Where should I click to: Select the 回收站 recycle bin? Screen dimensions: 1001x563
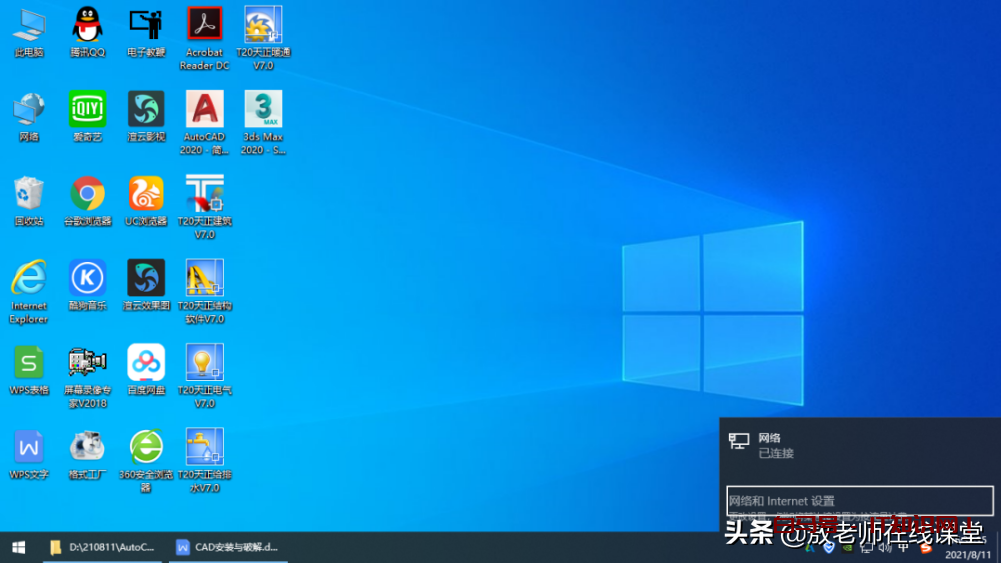[x=29, y=194]
